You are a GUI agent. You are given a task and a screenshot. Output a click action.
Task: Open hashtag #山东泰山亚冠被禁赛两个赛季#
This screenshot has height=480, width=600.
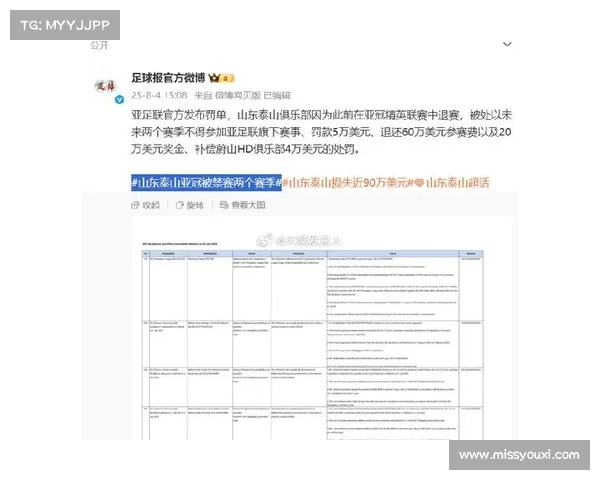(x=206, y=183)
